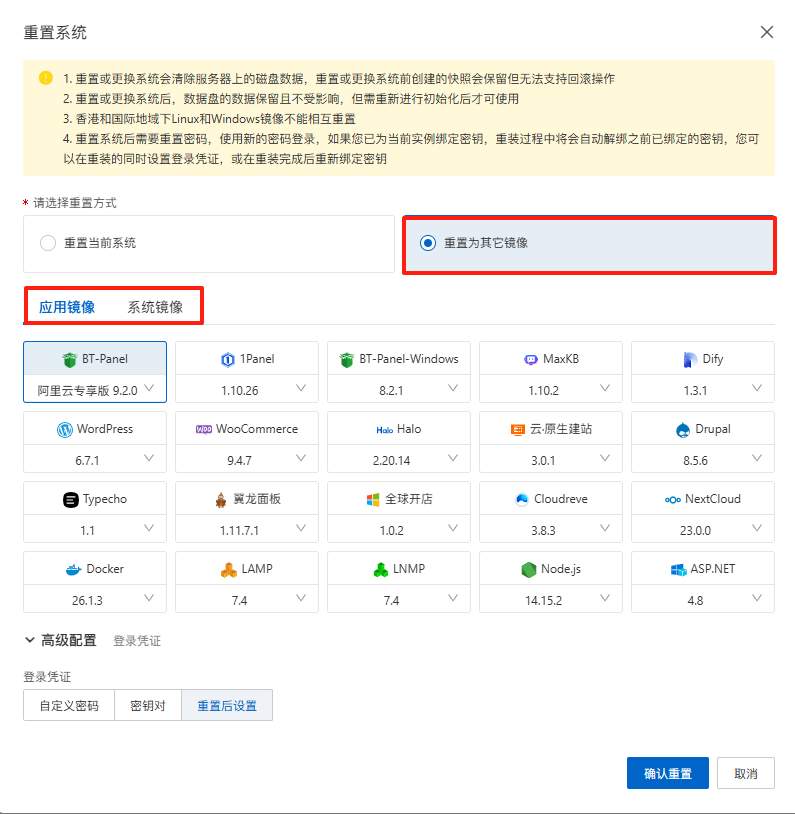Click the WooCommerce purple logo icon
Image resolution: width=795 pixels, height=814 pixels.
204,429
